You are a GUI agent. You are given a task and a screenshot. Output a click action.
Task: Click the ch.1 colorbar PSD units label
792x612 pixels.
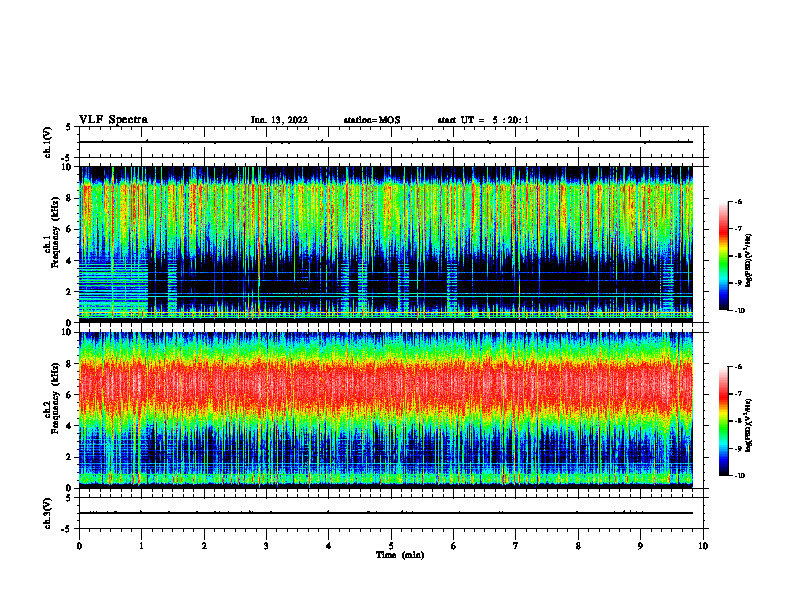749,261
